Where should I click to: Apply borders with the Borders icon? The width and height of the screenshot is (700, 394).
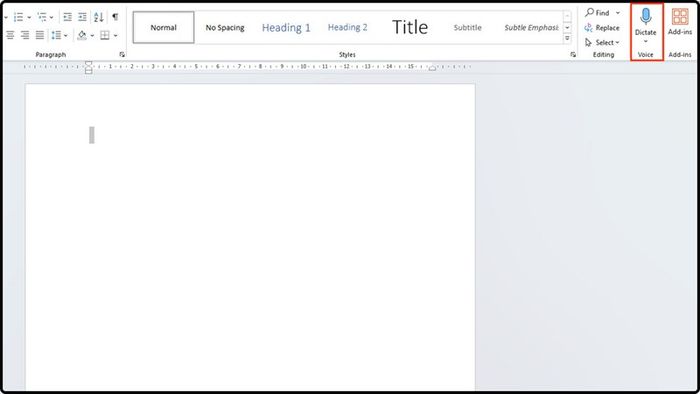tap(104, 35)
